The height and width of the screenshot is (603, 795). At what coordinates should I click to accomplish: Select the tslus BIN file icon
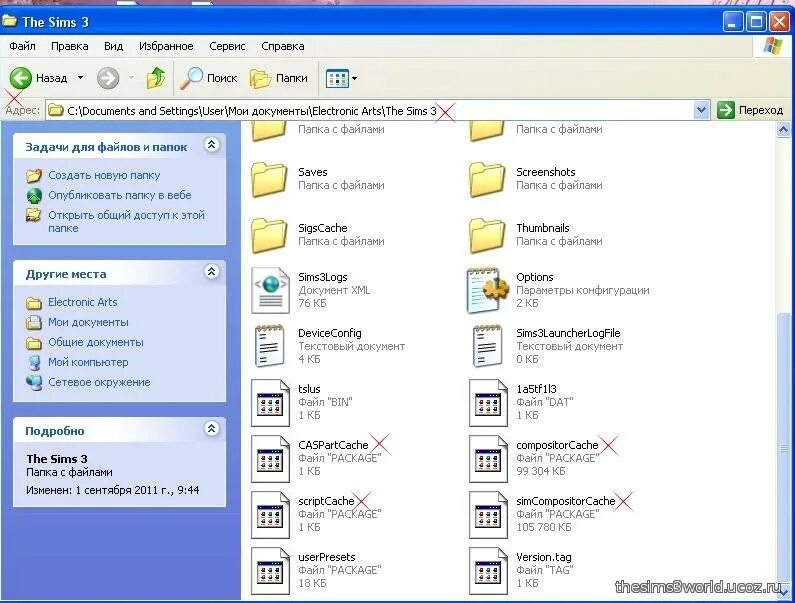[270, 403]
